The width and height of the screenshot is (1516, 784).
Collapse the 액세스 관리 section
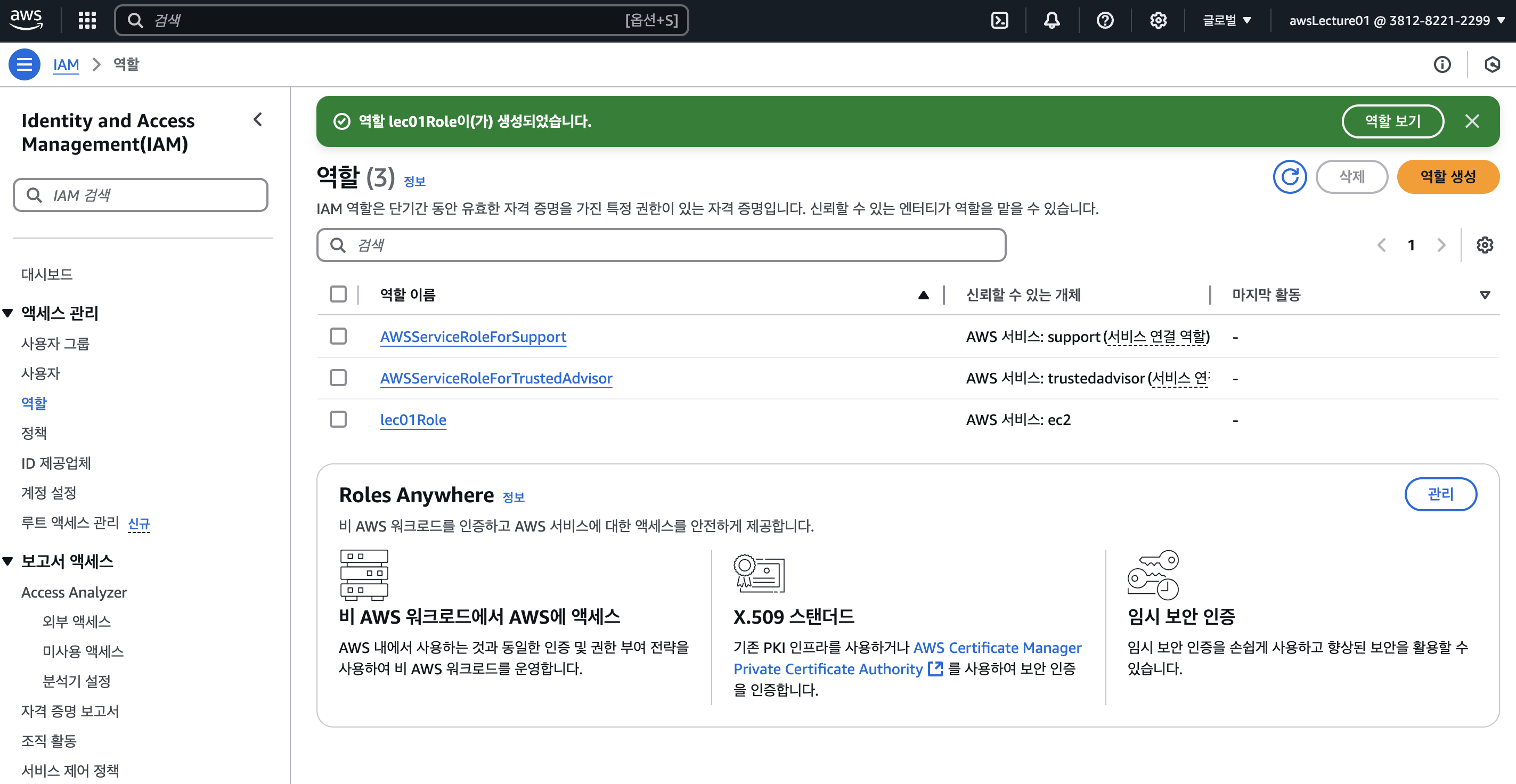[7, 313]
